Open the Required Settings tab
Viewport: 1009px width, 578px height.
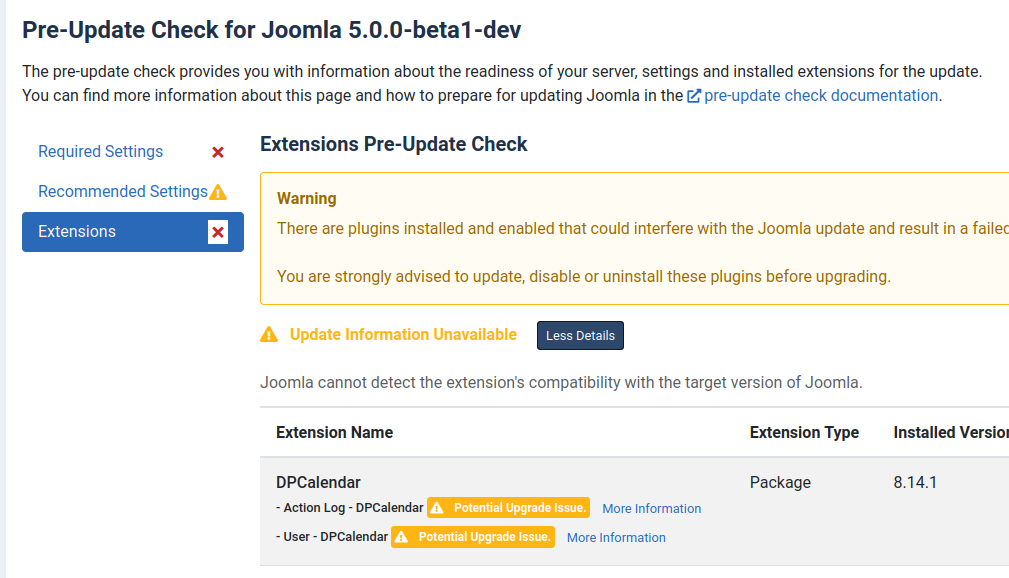[x=133, y=152]
